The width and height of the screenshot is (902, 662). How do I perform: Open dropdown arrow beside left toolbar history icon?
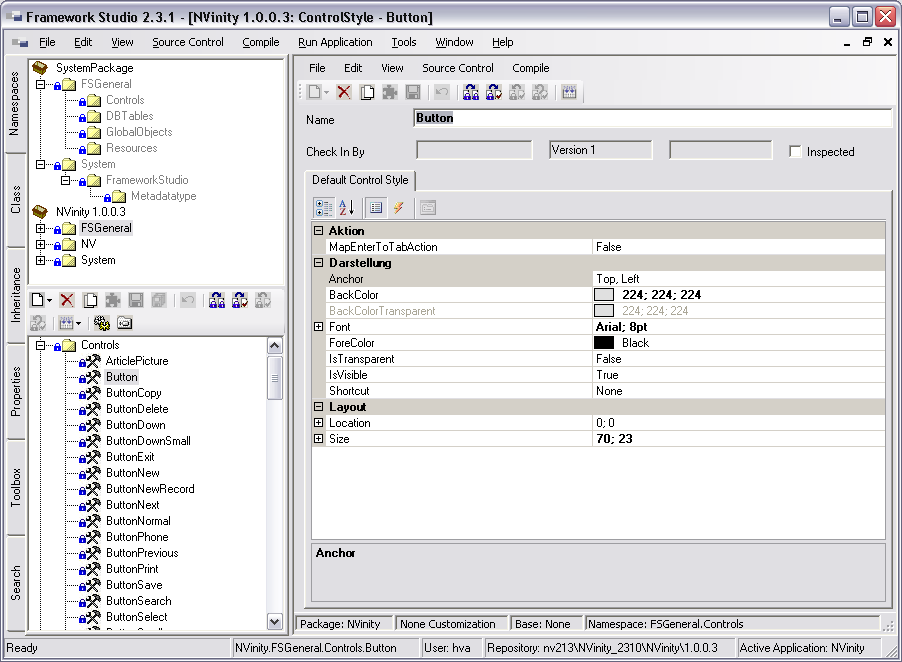[78, 324]
